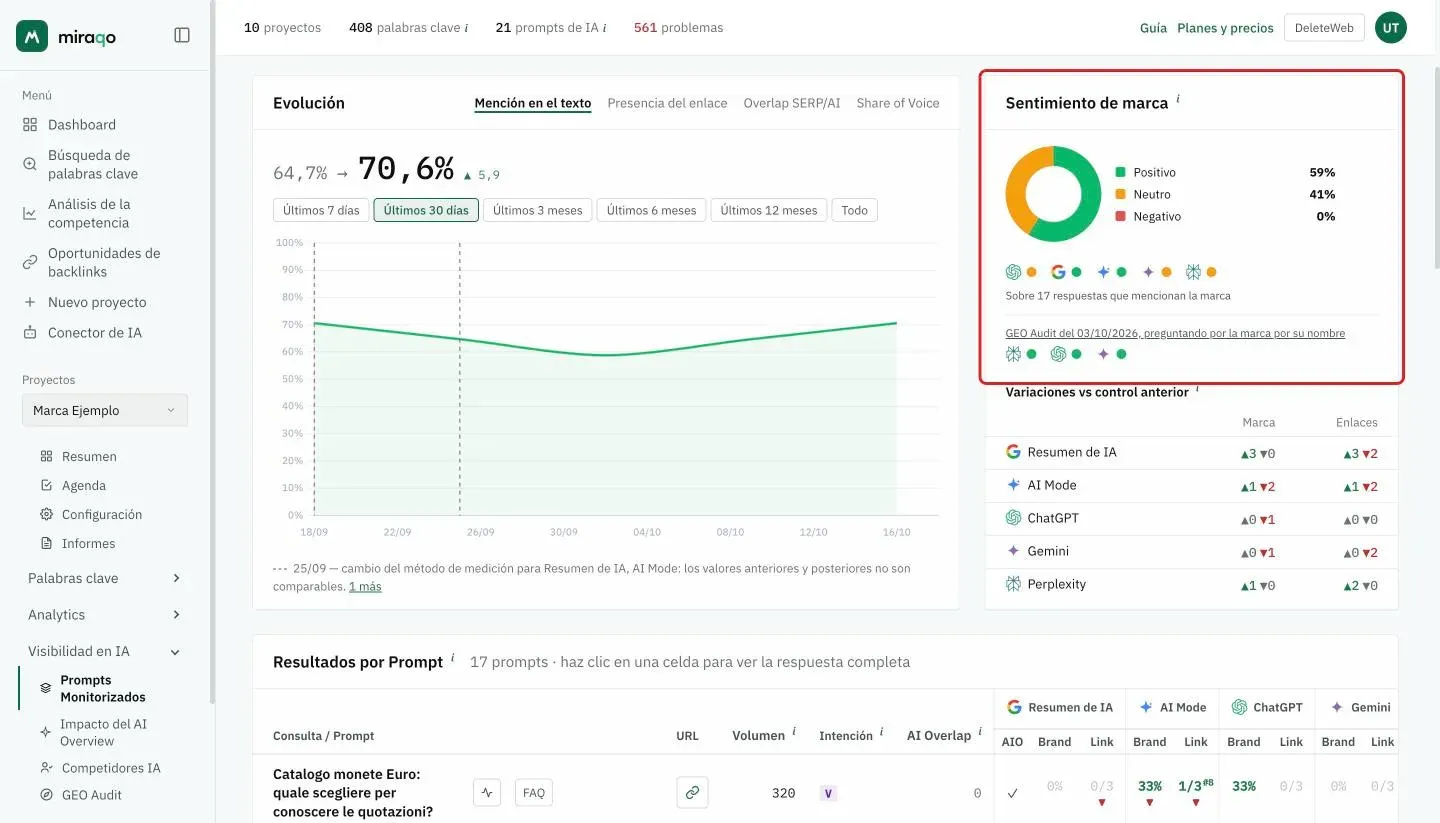Switch to Overlap SERP/AI tab

792,103
